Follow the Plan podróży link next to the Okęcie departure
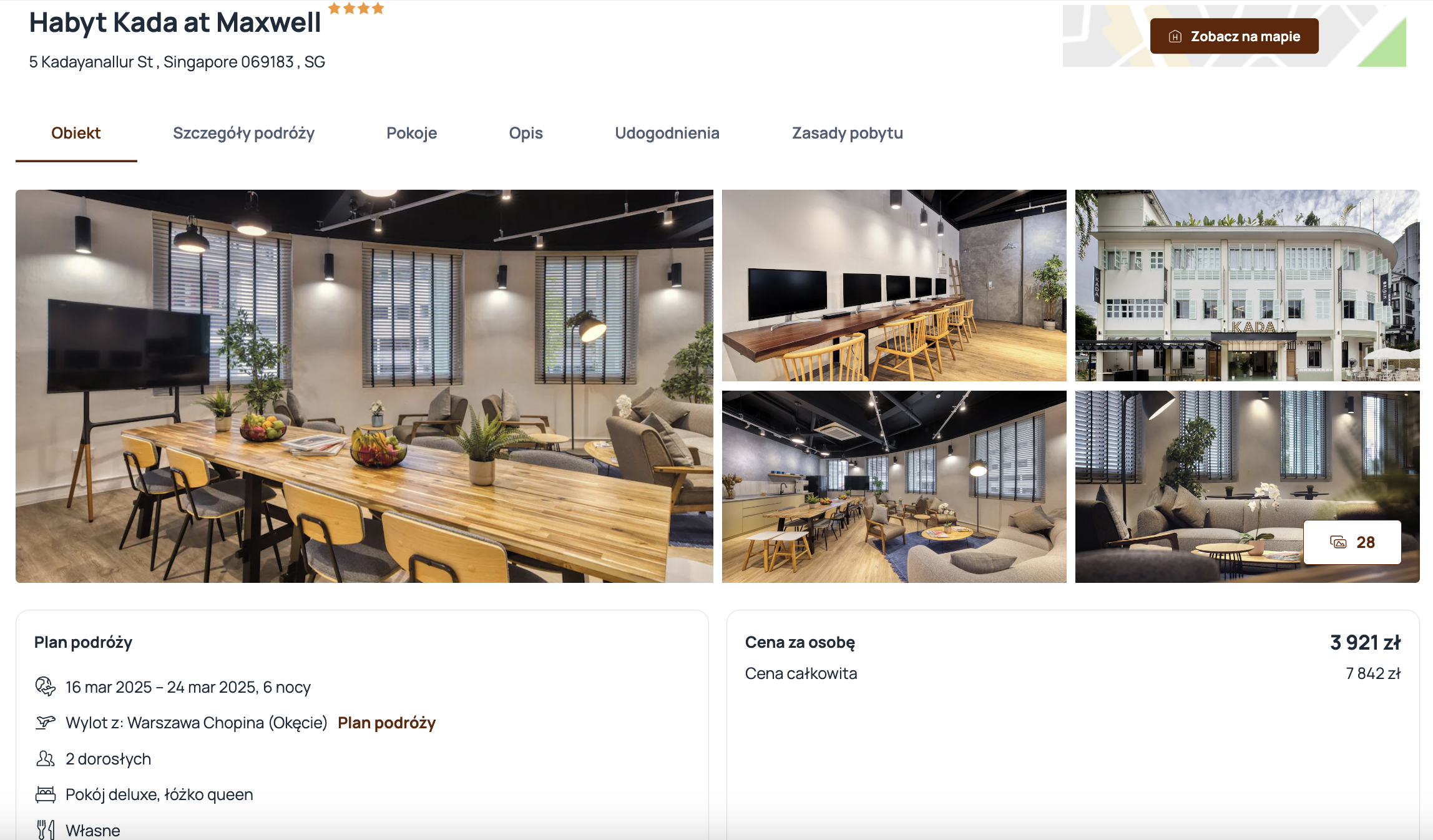 coord(386,723)
